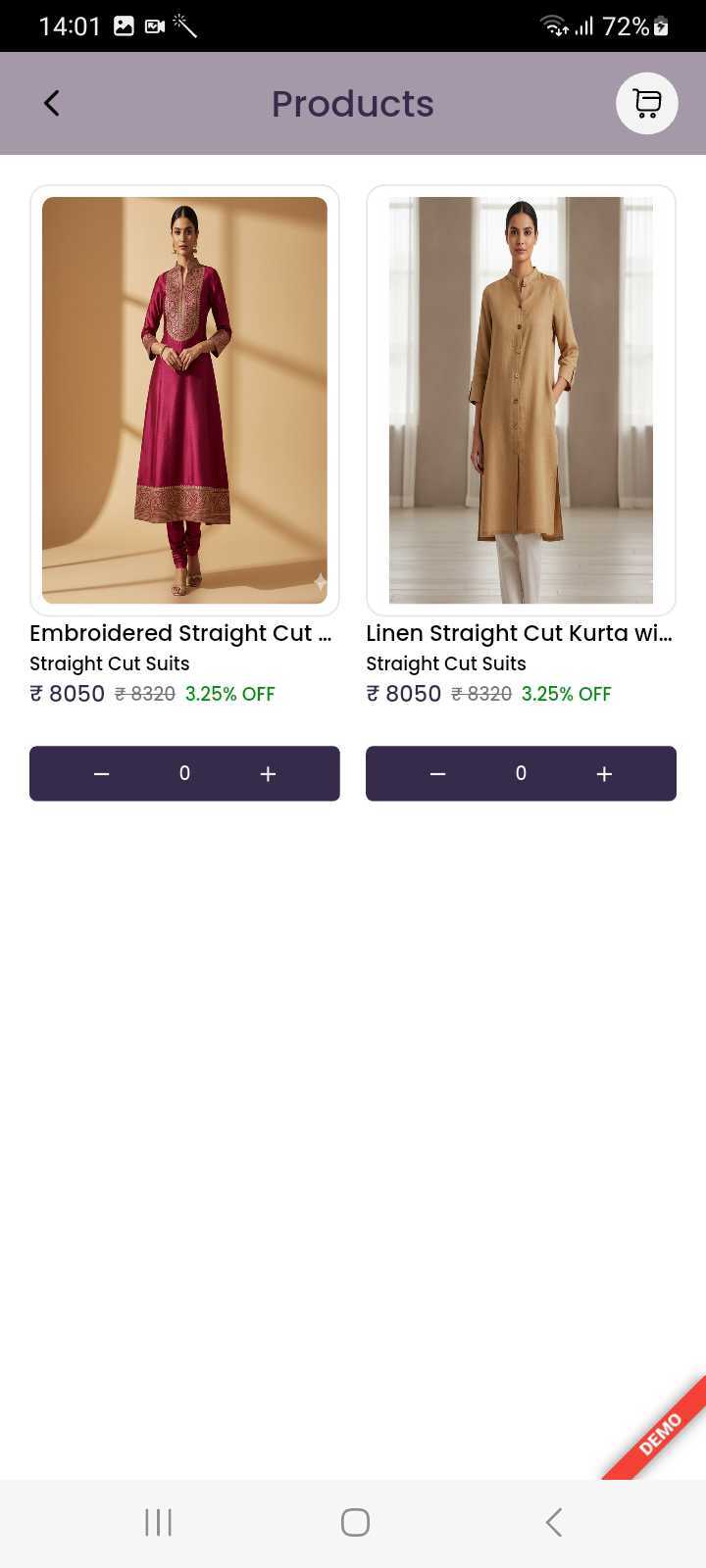Open the beige linen kurta image
Image resolution: width=706 pixels, height=1568 pixels.
tap(521, 400)
